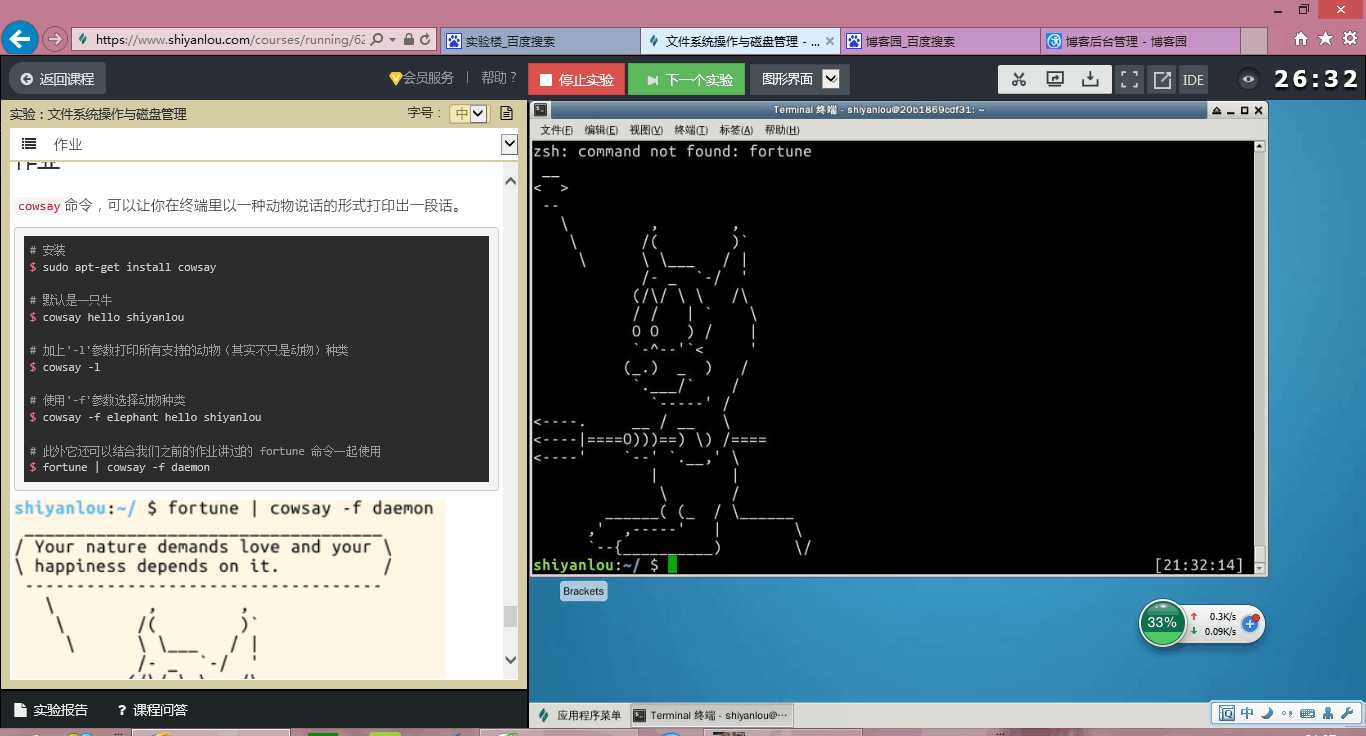Expand the 作业 section dropdown arrow
Viewport: 1366px width, 736px height.
[x=509, y=145]
